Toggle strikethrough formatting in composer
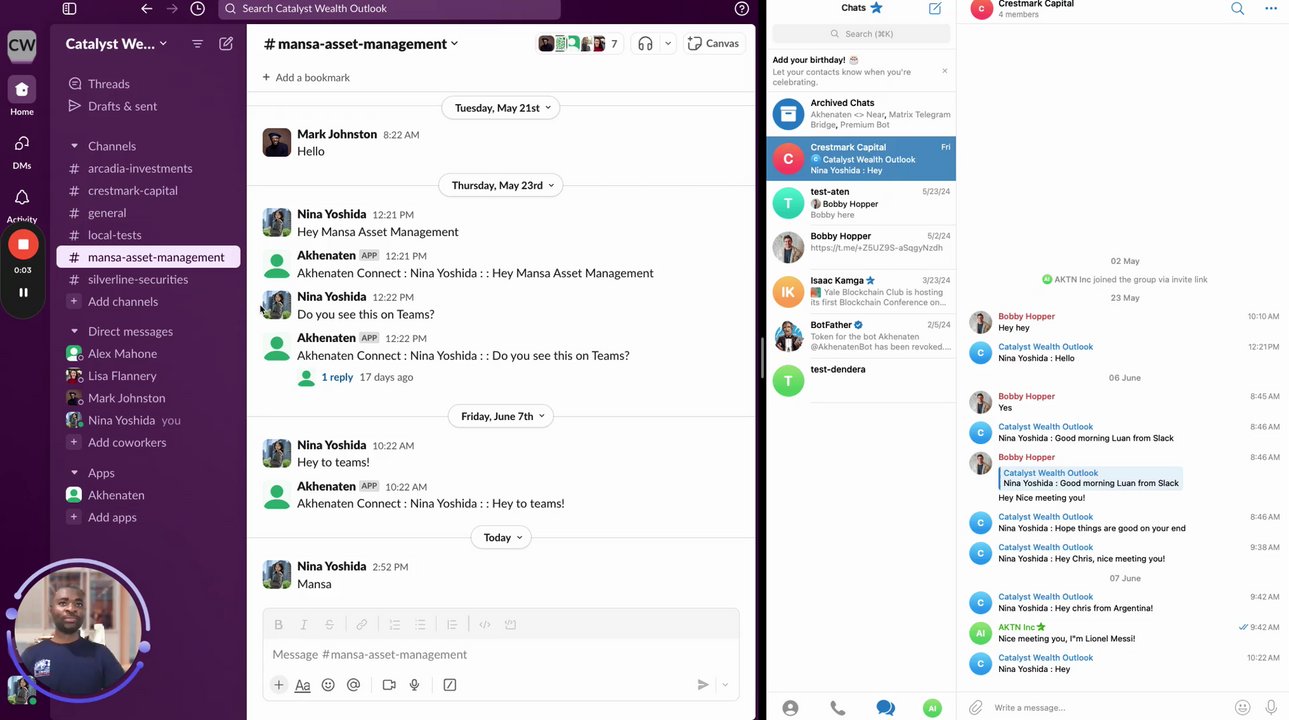 329,625
